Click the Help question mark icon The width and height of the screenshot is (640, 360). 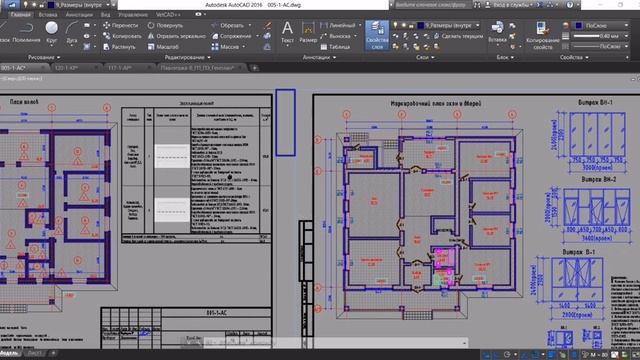(570, 5)
